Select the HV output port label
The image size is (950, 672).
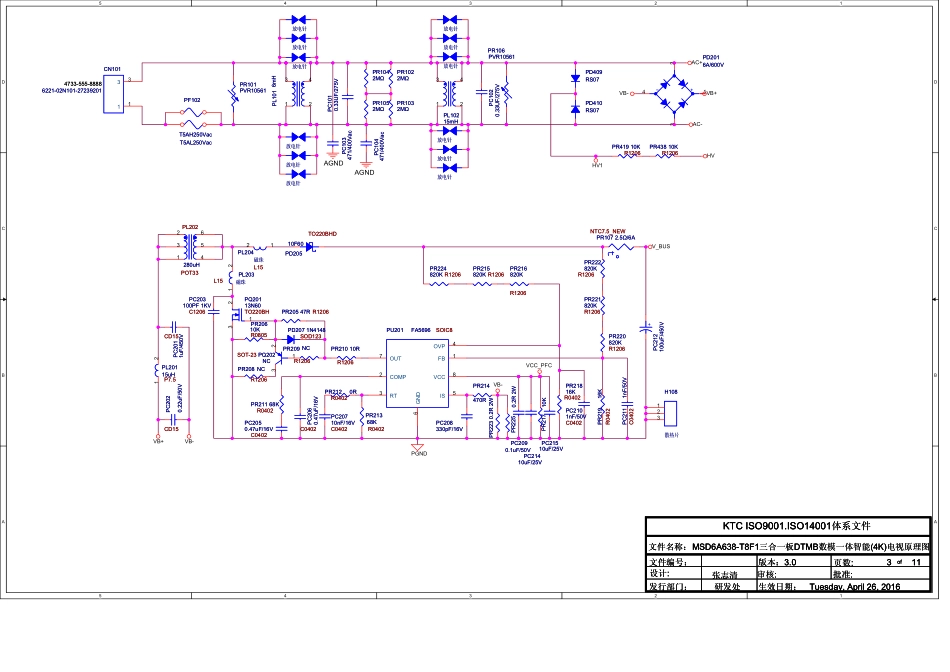[709, 156]
